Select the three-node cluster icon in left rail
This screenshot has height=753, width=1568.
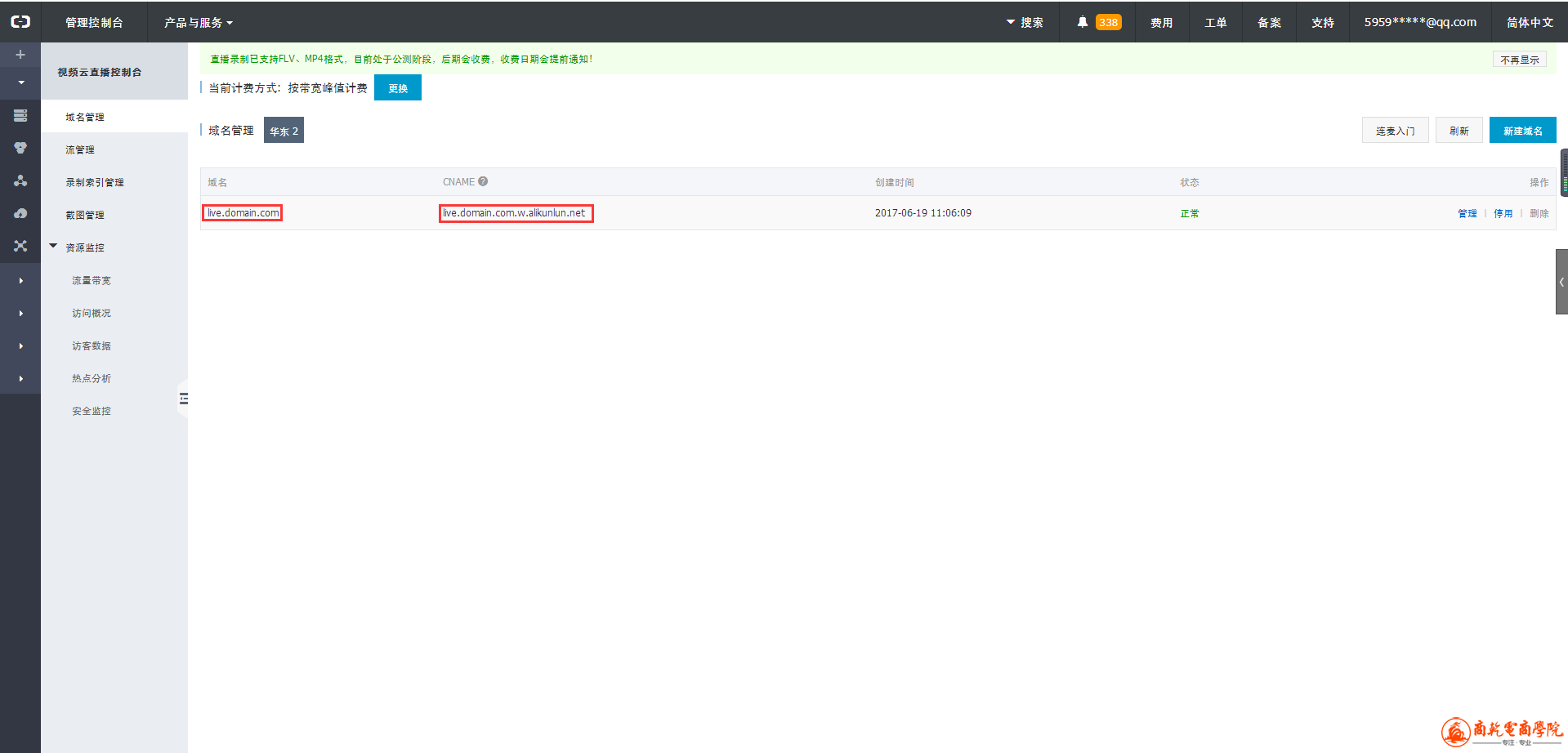point(20,181)
